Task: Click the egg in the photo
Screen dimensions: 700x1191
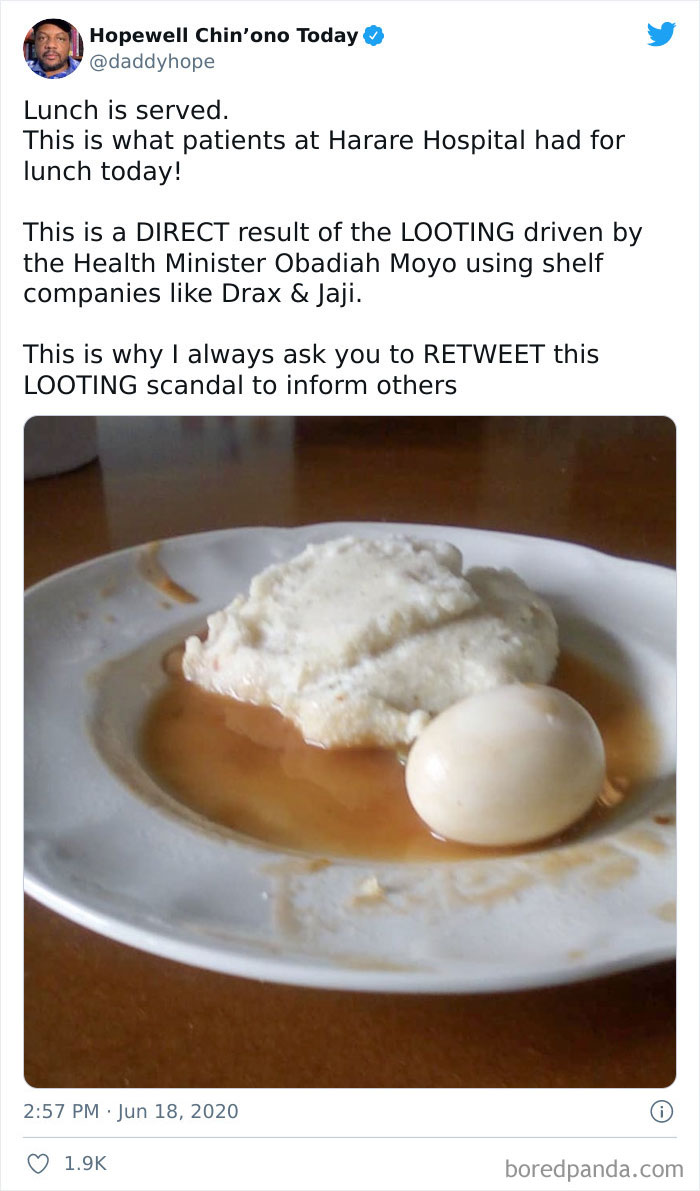Action: coord(505,764)
